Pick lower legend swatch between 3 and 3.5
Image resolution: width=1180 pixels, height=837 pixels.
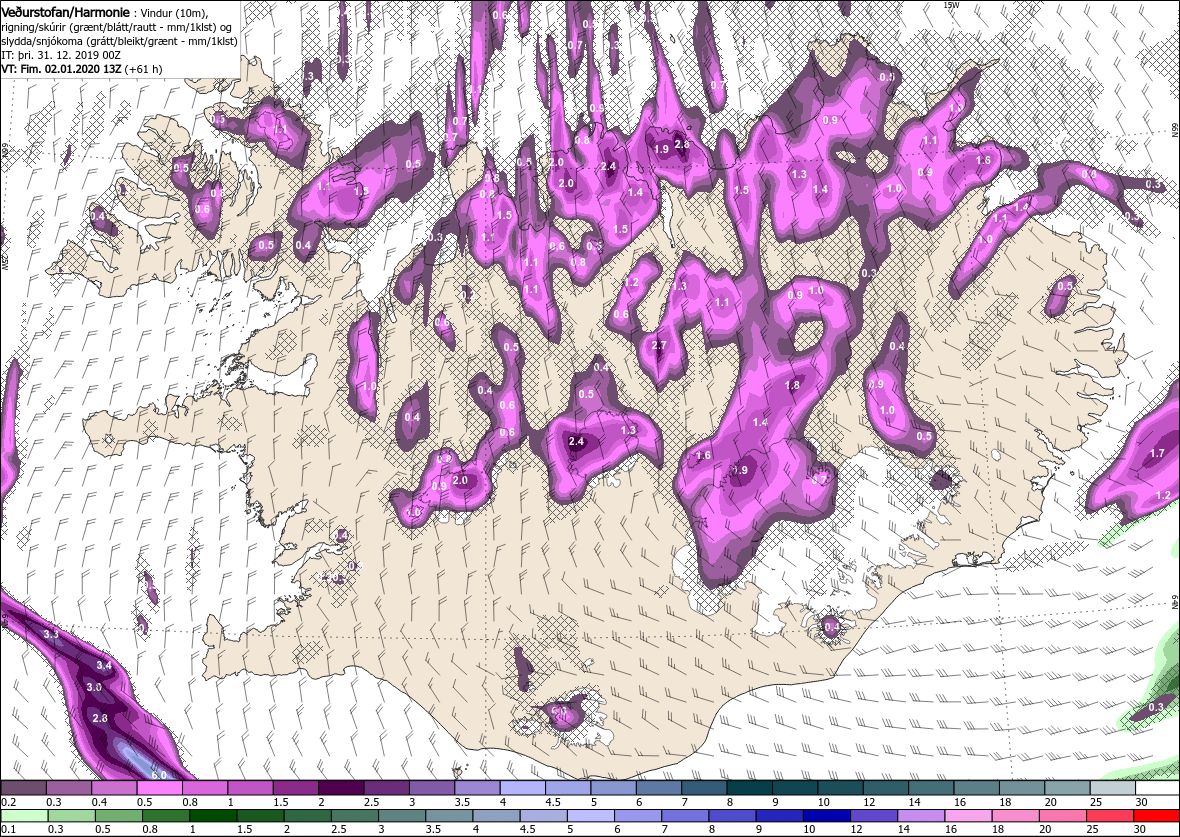(402, 816)
